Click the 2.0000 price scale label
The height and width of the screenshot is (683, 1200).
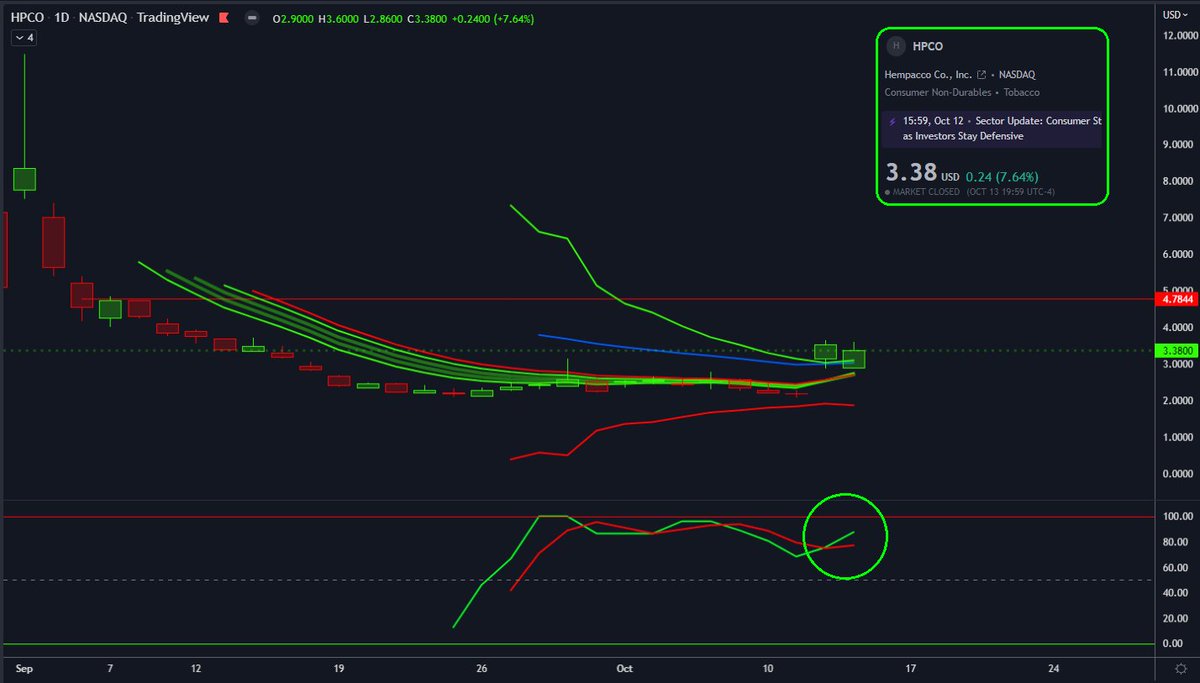point(1179,401)
